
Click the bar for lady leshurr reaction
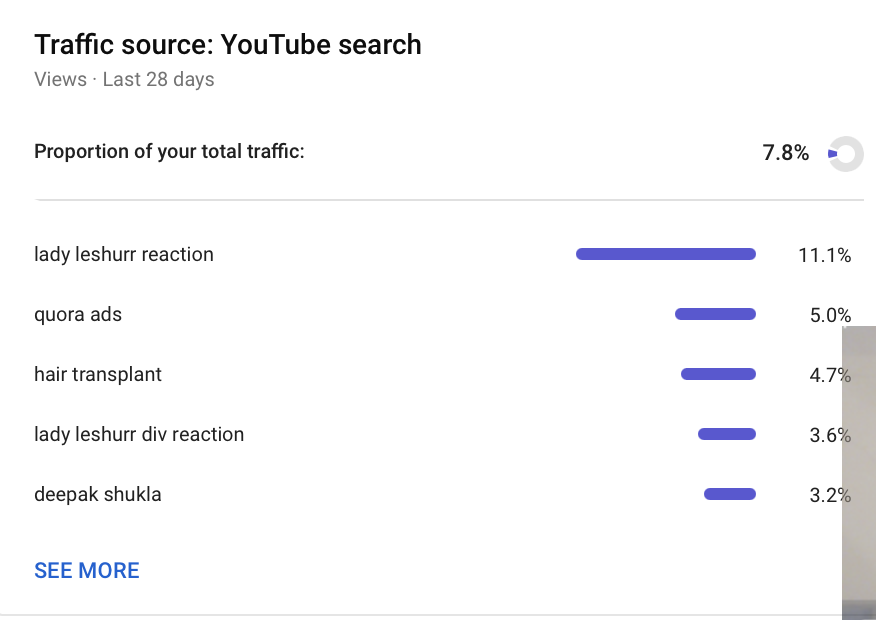[666, 254]
